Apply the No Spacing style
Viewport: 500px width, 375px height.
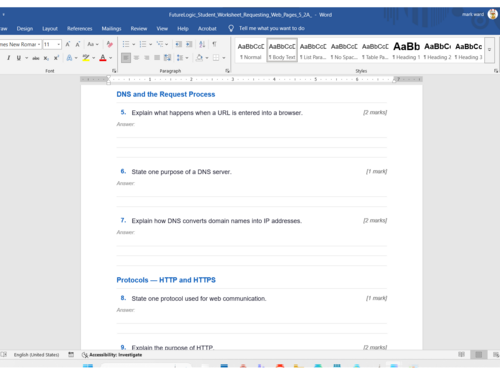(x=344, y=50)
